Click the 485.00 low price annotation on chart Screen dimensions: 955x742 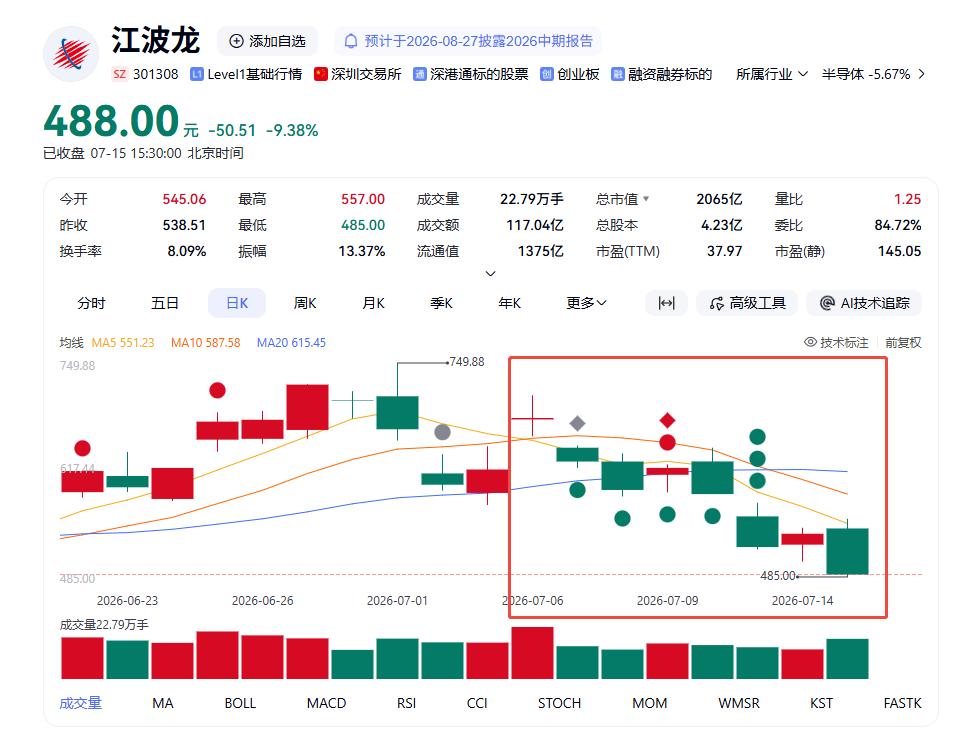[778, 575]
